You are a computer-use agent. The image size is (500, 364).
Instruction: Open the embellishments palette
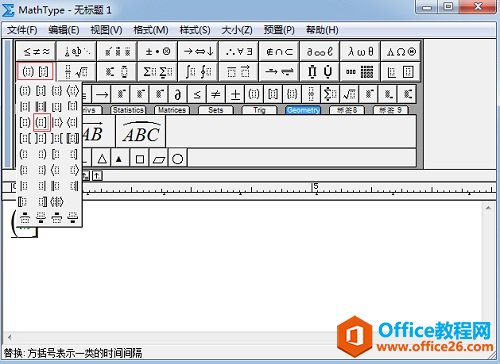click(117, 51)
